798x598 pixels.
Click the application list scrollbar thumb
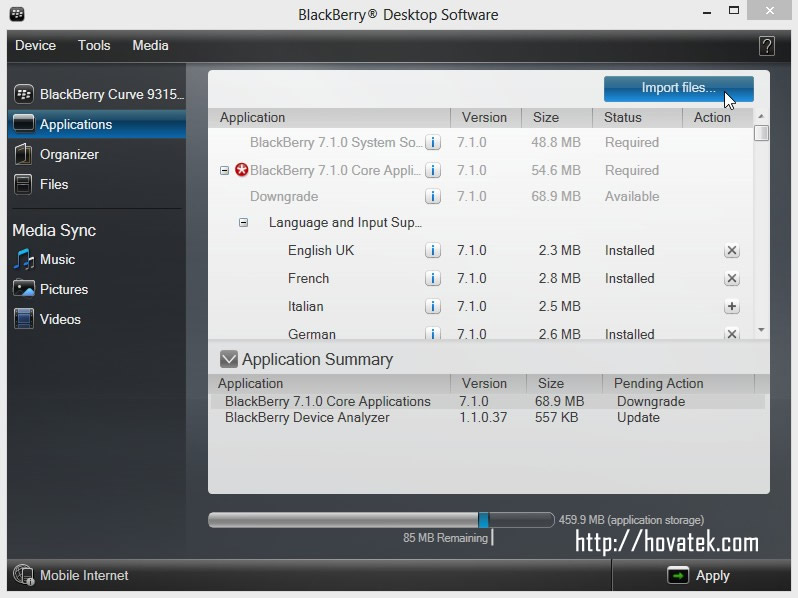point(761,133)
